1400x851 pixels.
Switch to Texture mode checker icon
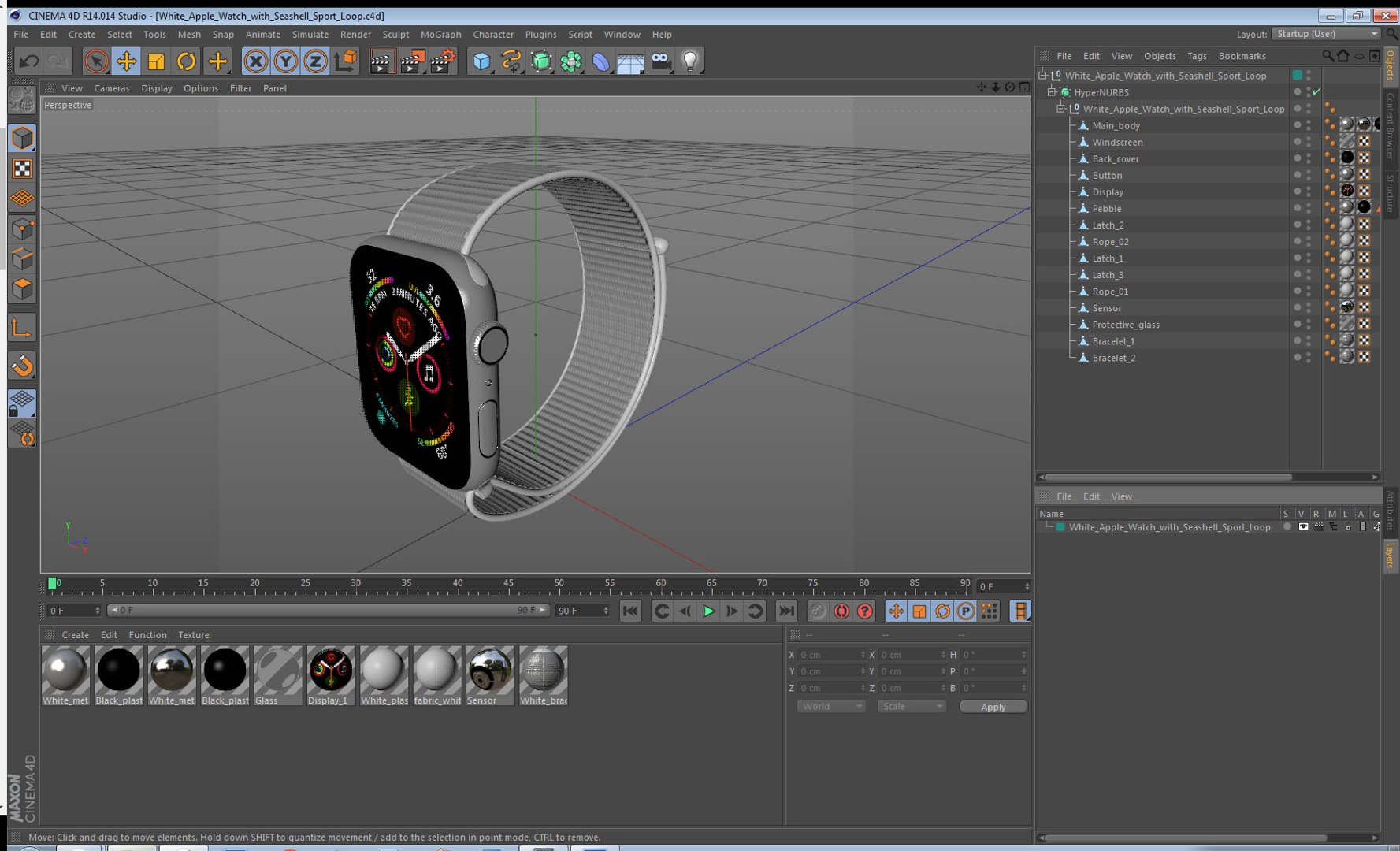[22, 169]
